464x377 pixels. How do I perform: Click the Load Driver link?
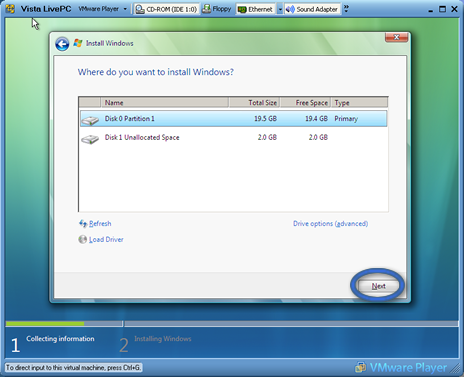106,240
